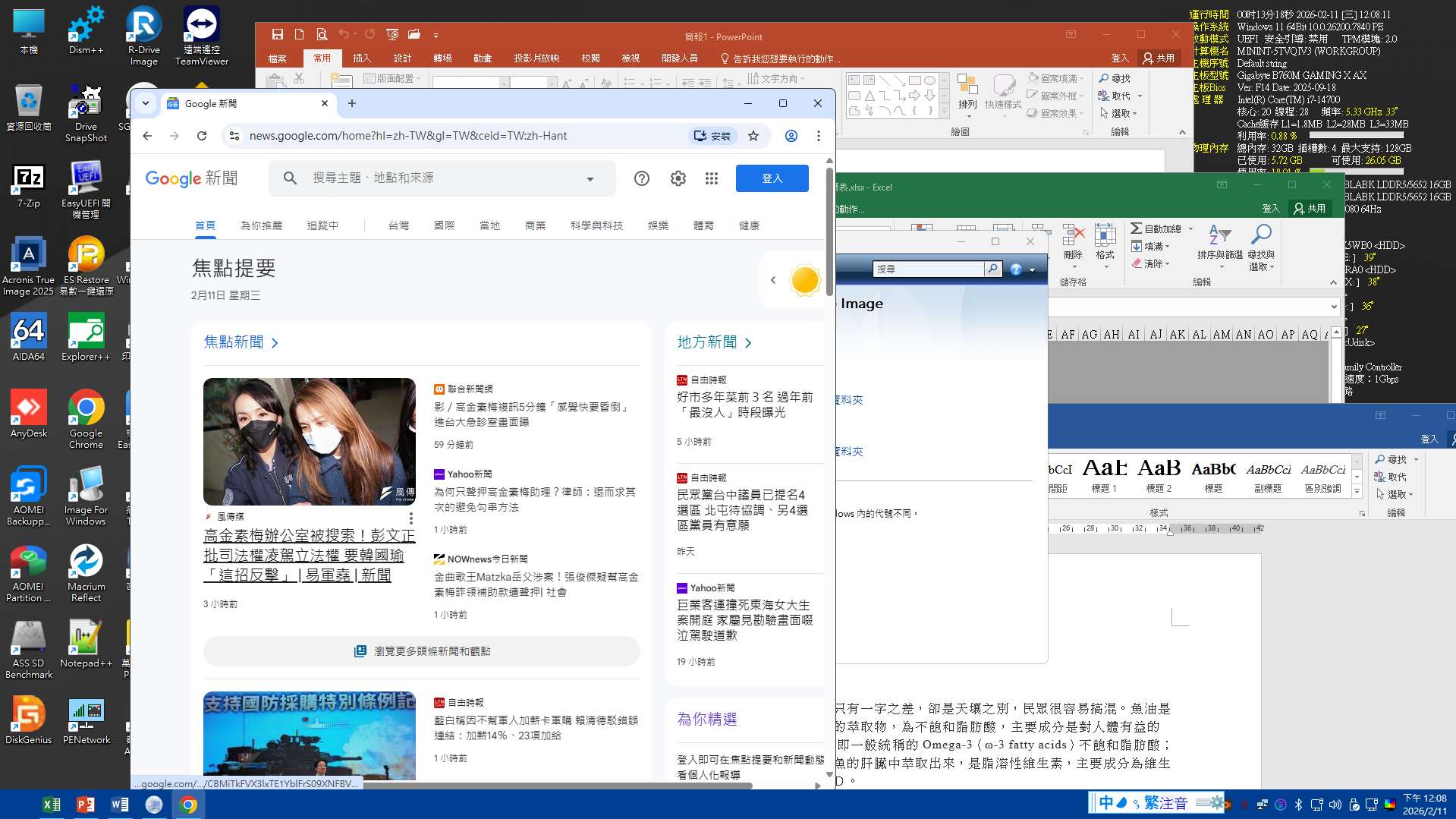Viewport: 1456px width, 819px height.
Task: Click the news search input field
Action: [x=440, y=178]
